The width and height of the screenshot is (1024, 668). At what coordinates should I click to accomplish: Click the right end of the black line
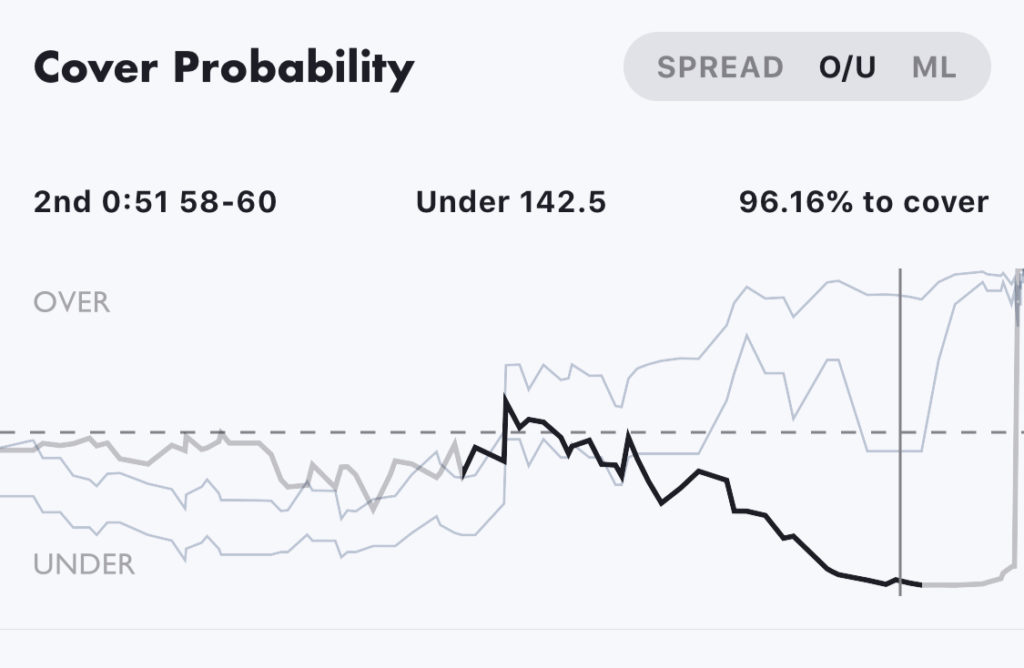(919, 584)
